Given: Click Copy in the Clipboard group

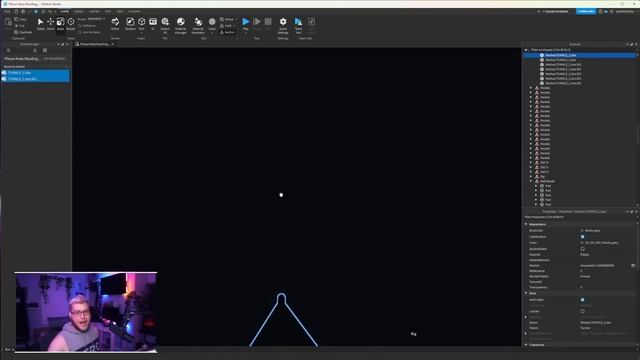Looking at the screenshot, I should pyautogui.click(x=20, y=19).
